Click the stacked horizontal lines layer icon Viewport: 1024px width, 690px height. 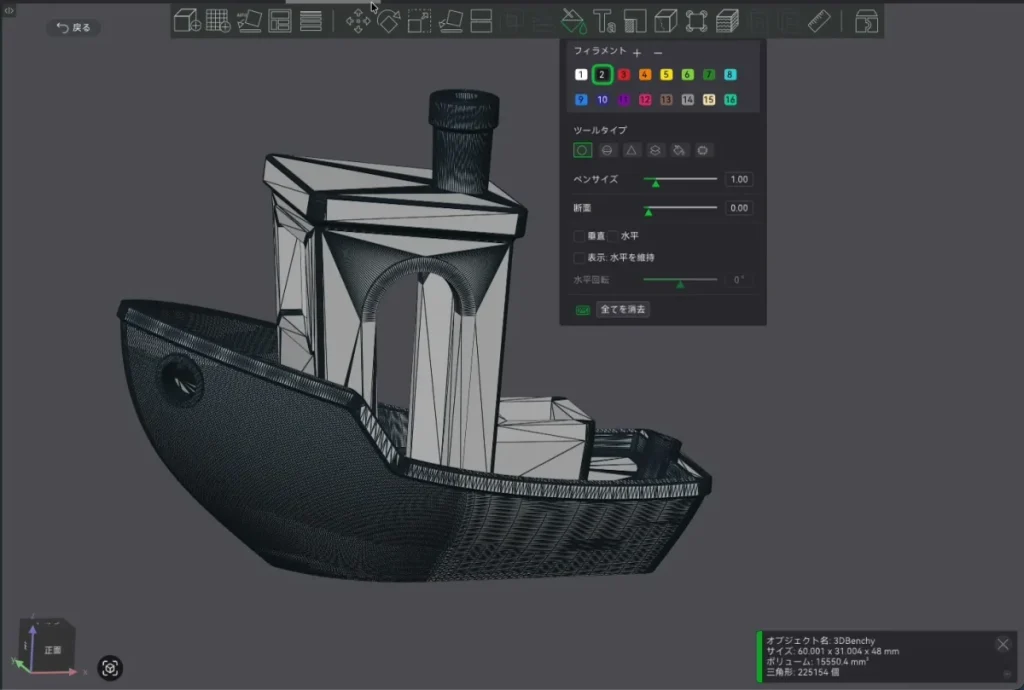pyautogui.click(x=311, y=21)
